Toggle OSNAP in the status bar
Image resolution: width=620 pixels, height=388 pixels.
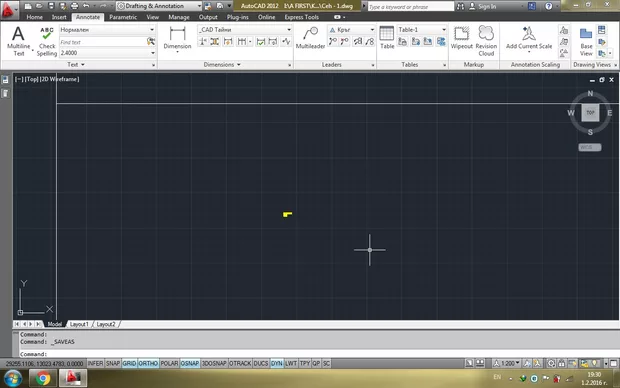[x=190, y=363]
